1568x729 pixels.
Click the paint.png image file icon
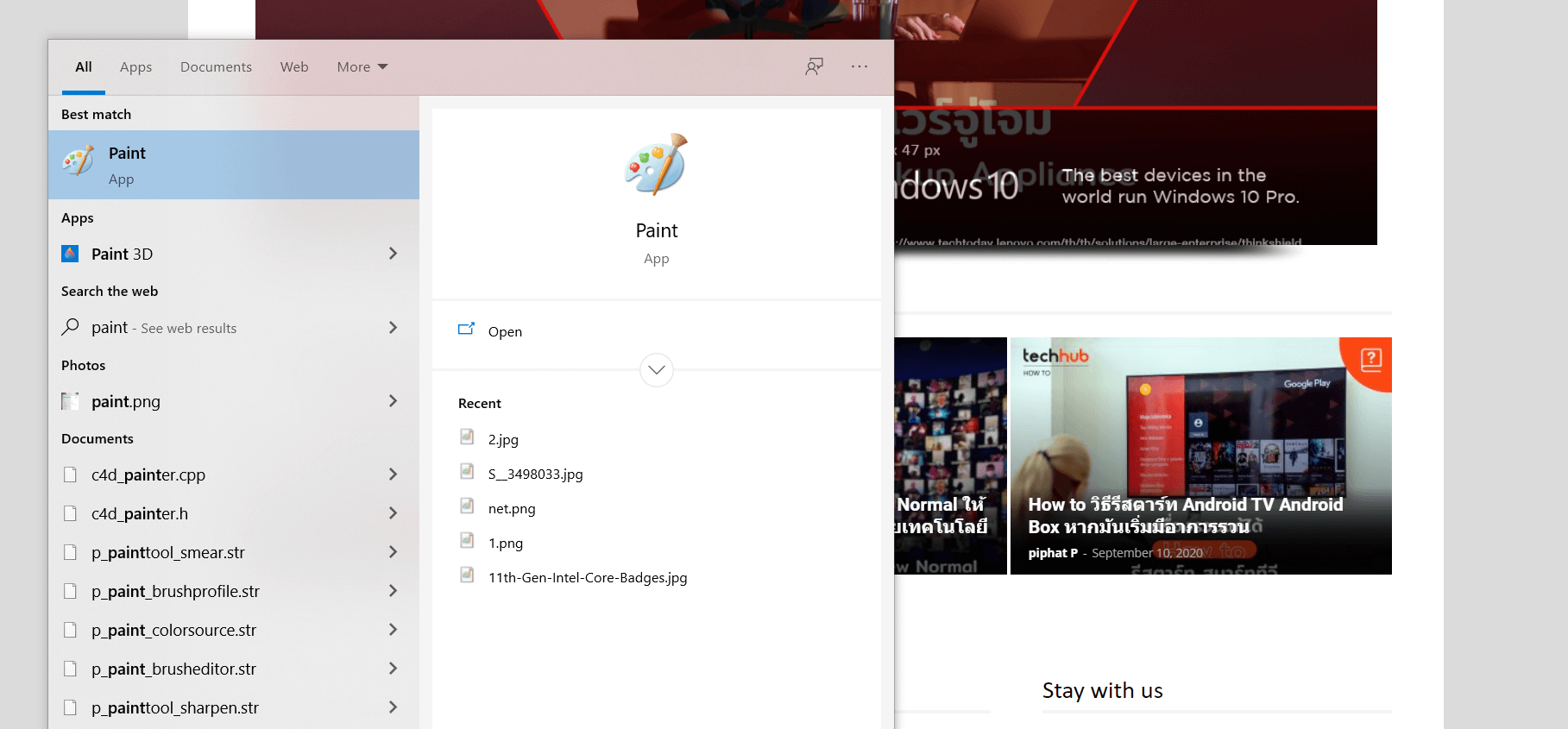click(70, 401)
